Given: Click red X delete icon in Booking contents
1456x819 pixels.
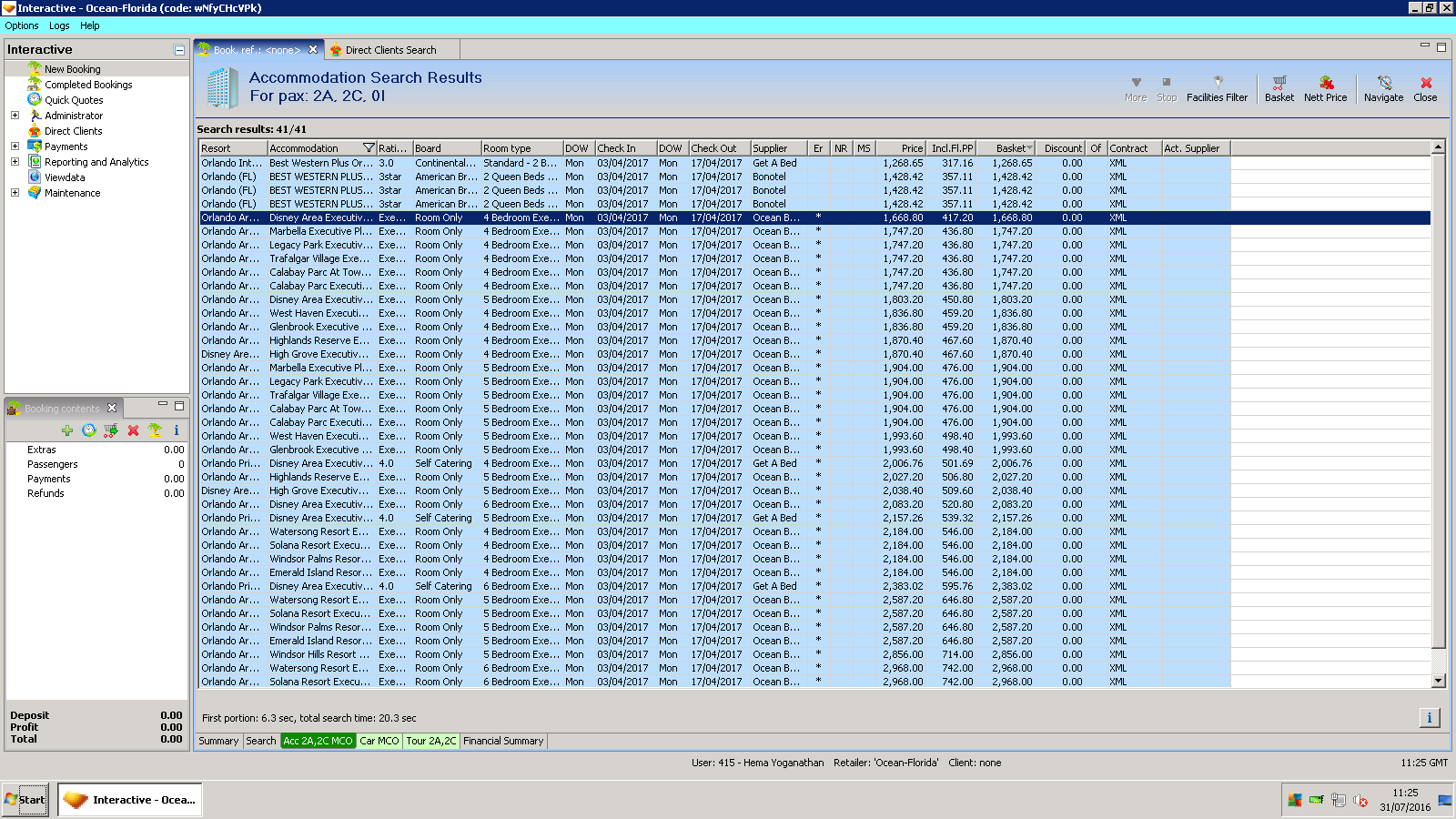Looking at the screenshot, I should (x=133, y=430).
